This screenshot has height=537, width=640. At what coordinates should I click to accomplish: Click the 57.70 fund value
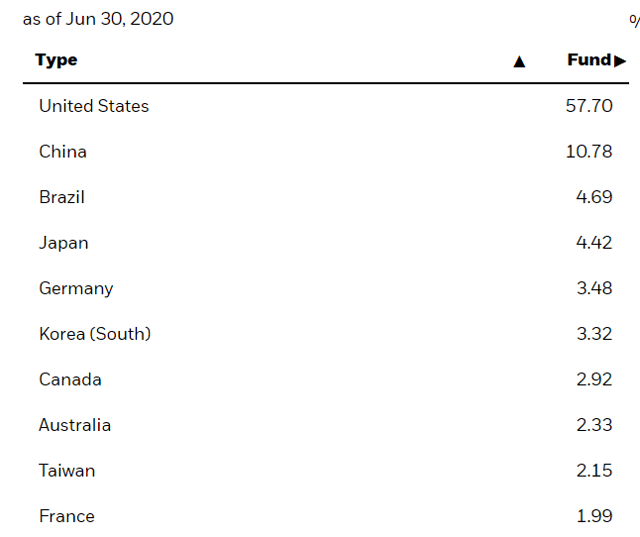[589, 106]
